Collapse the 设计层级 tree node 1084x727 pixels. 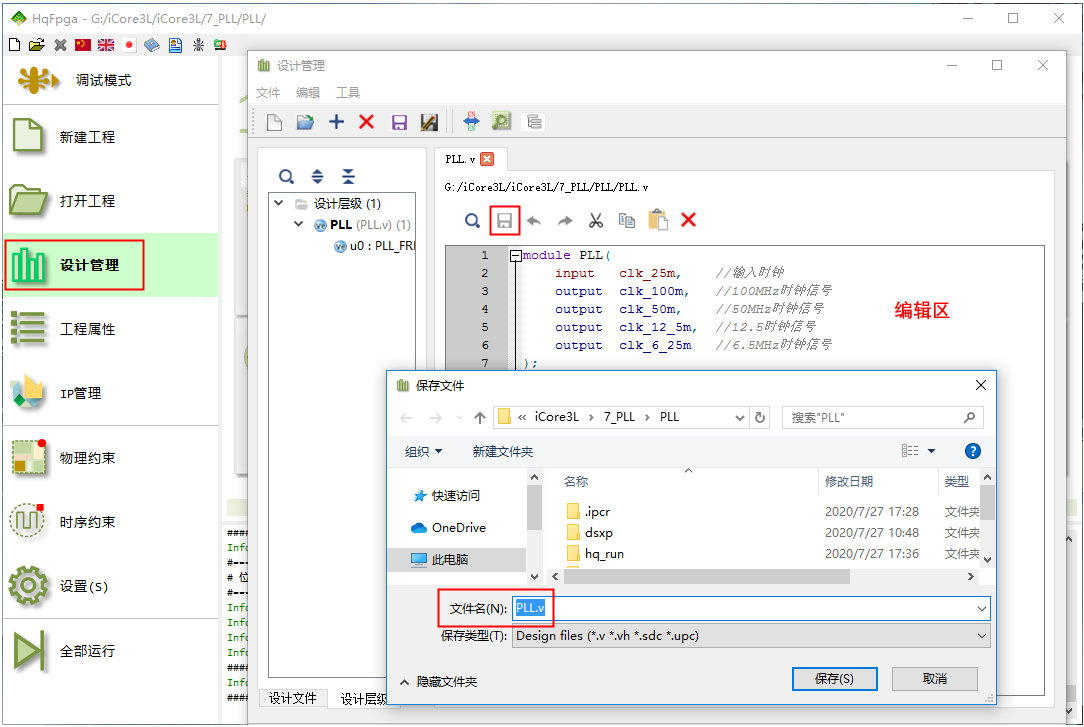(278, 203)
